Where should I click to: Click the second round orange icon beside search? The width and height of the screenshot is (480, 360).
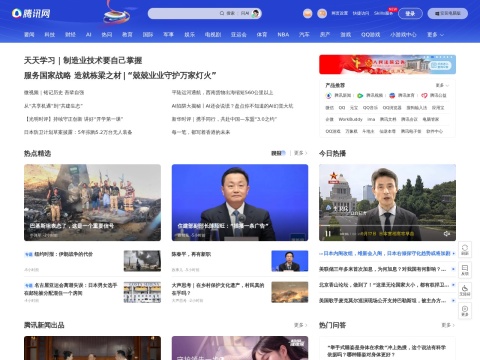tap(322, 13)
